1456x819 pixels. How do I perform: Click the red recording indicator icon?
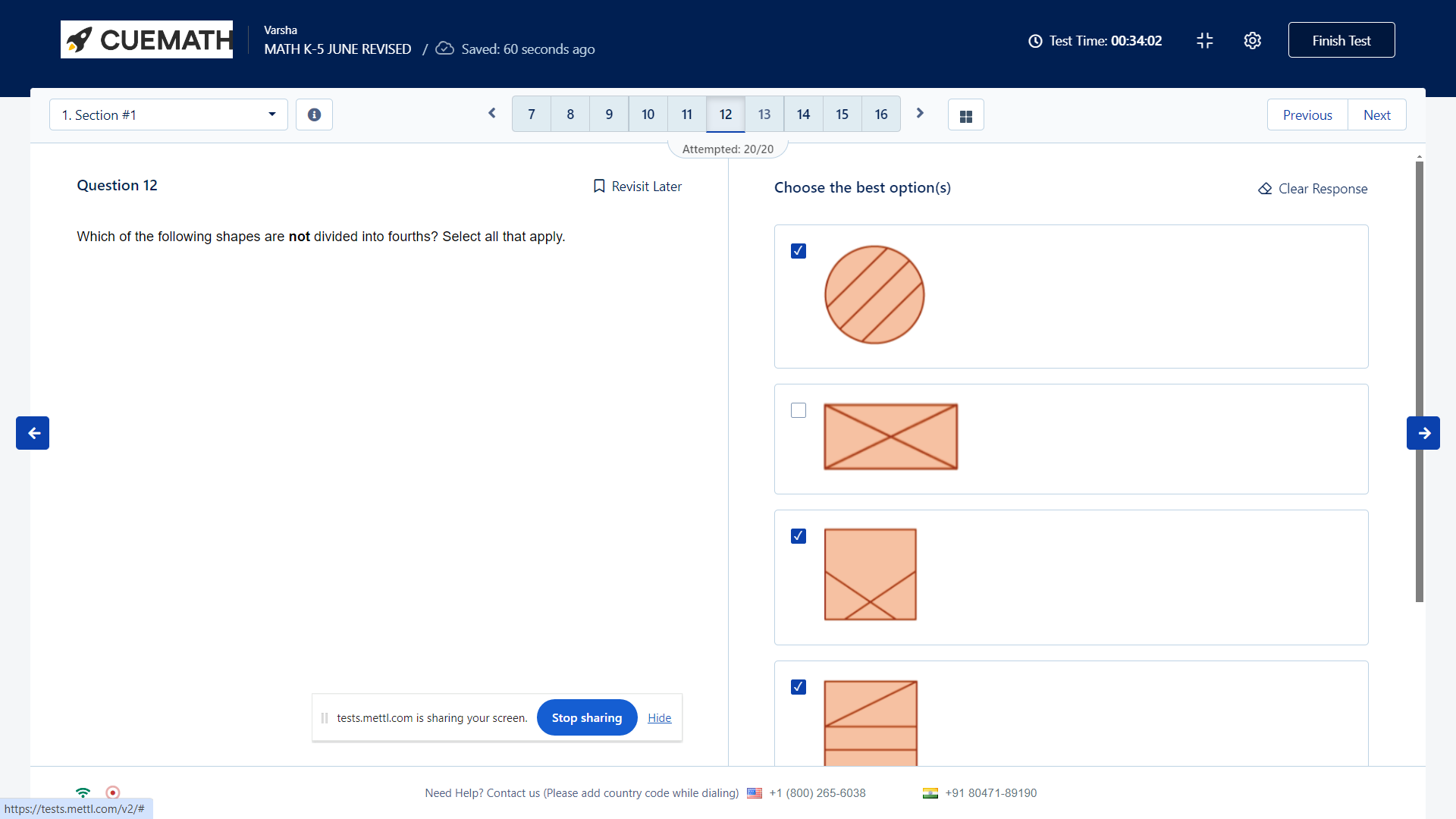113,792
